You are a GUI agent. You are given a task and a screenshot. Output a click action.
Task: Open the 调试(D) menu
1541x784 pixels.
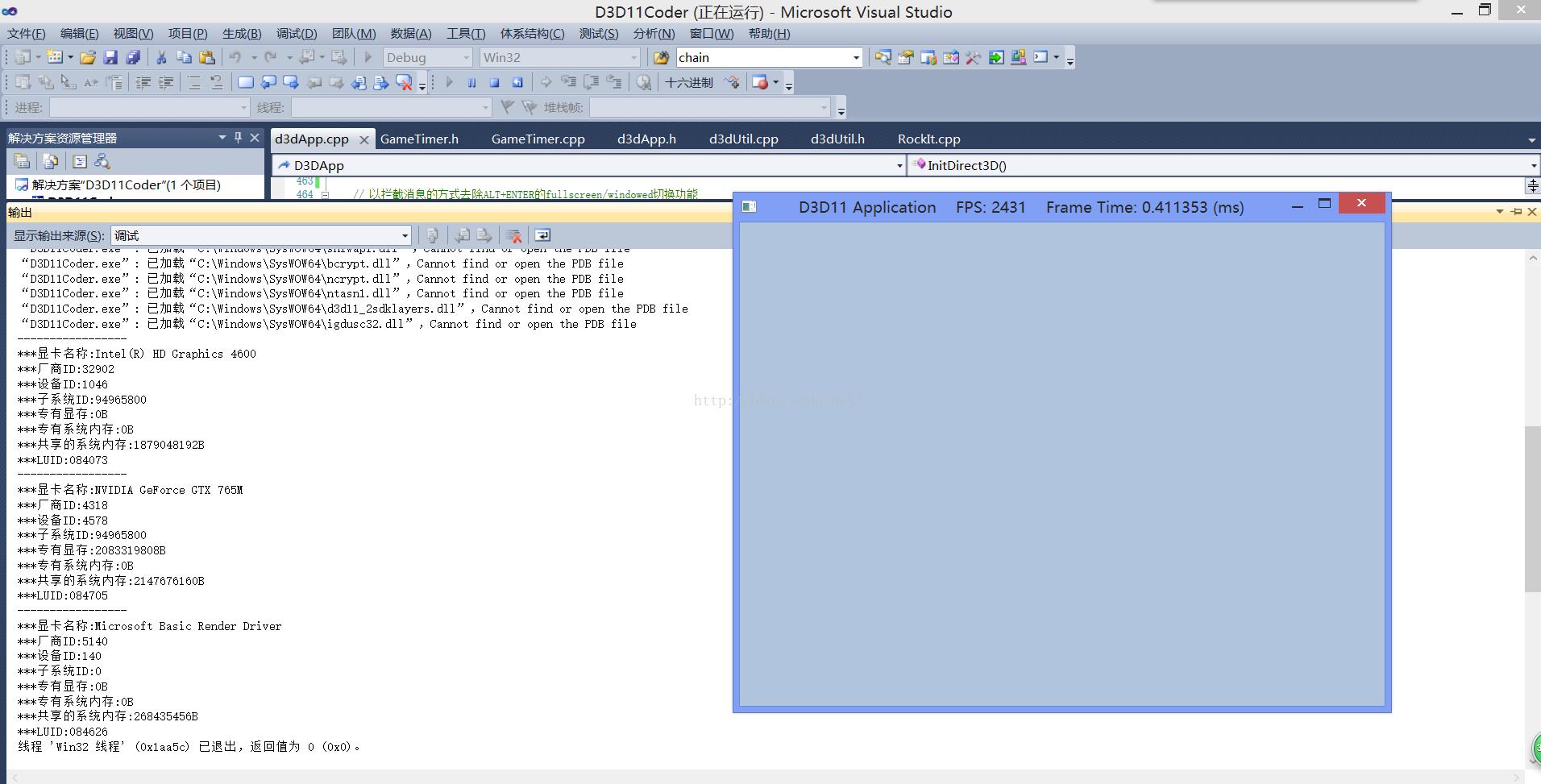297,34
